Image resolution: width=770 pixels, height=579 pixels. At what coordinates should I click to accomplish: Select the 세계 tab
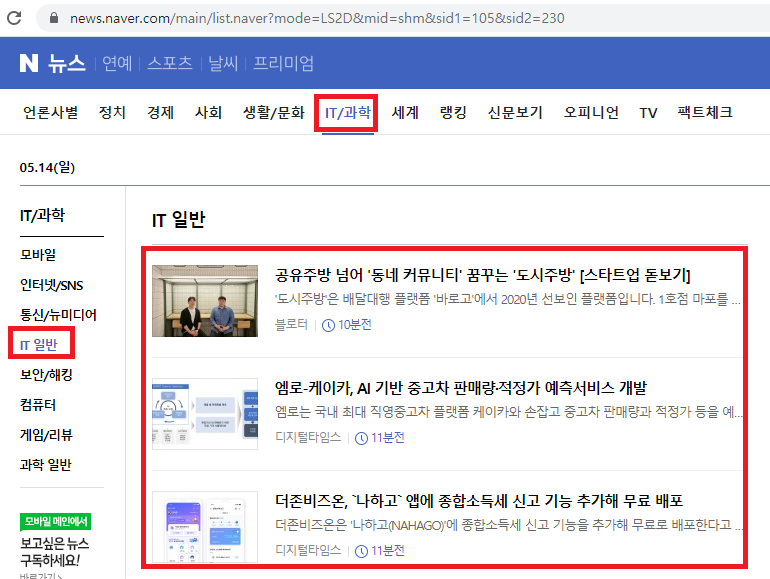[405, 112]
